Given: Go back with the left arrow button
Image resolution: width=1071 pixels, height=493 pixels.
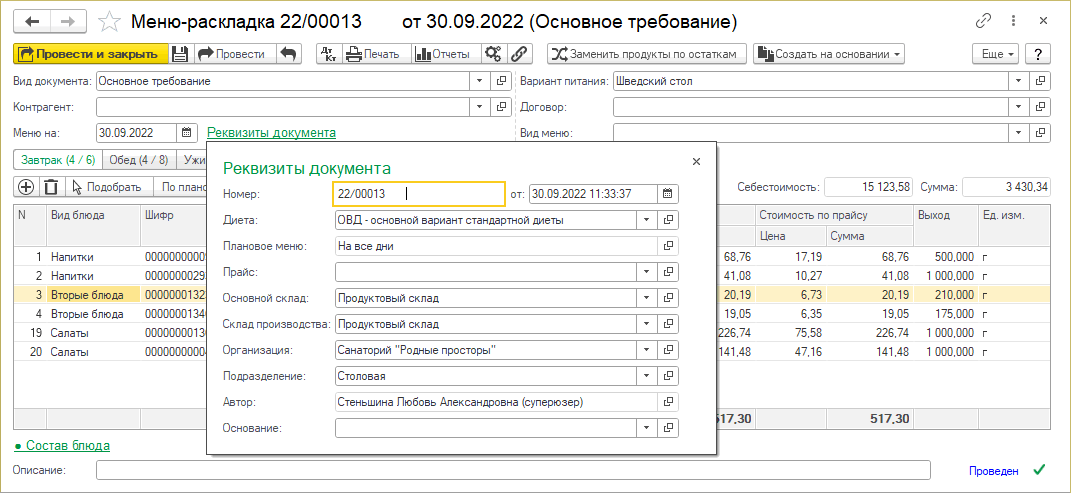Looking at the screenshot, I should [33, 22].
